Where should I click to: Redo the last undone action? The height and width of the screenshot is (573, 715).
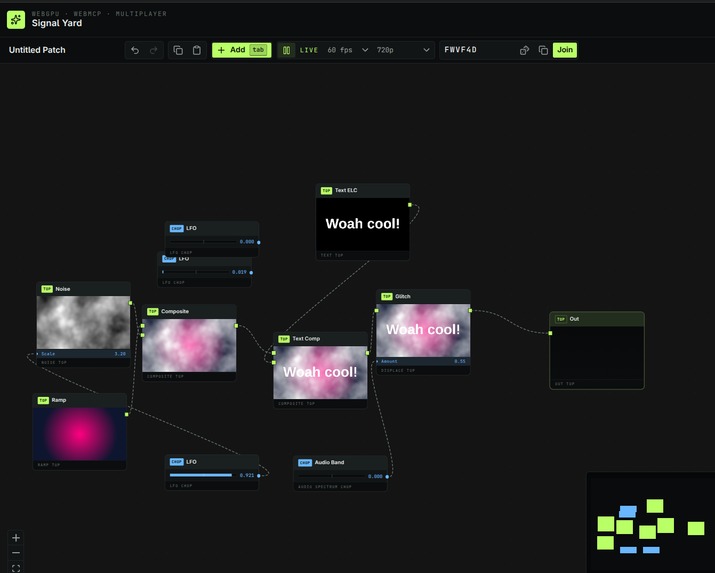pos(154,50)
